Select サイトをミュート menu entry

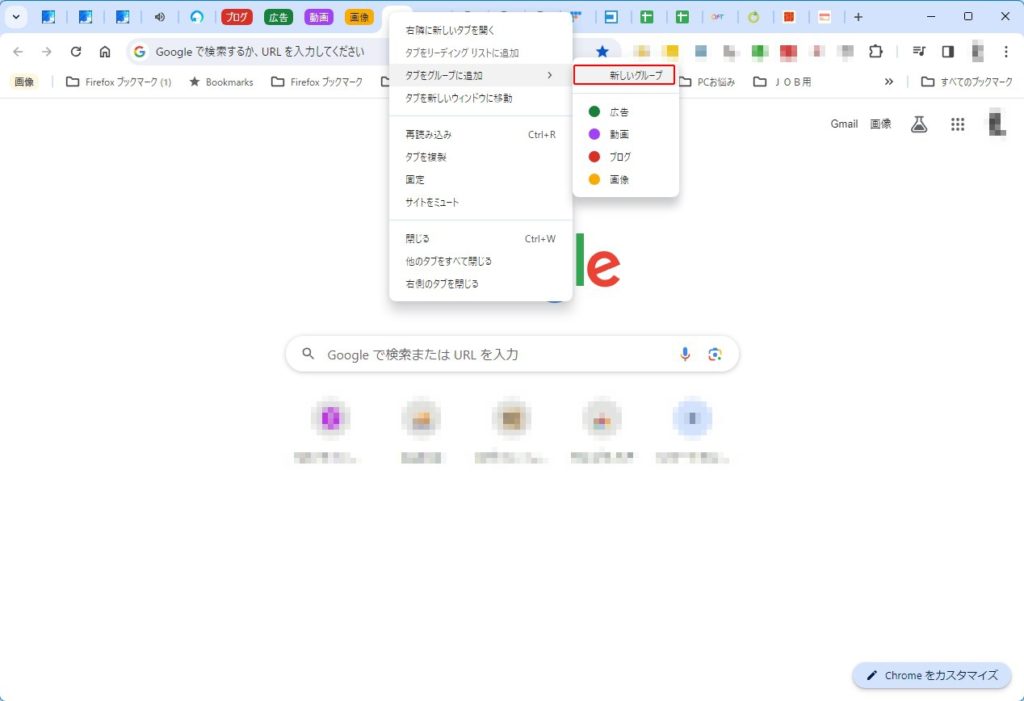(432, 202)
